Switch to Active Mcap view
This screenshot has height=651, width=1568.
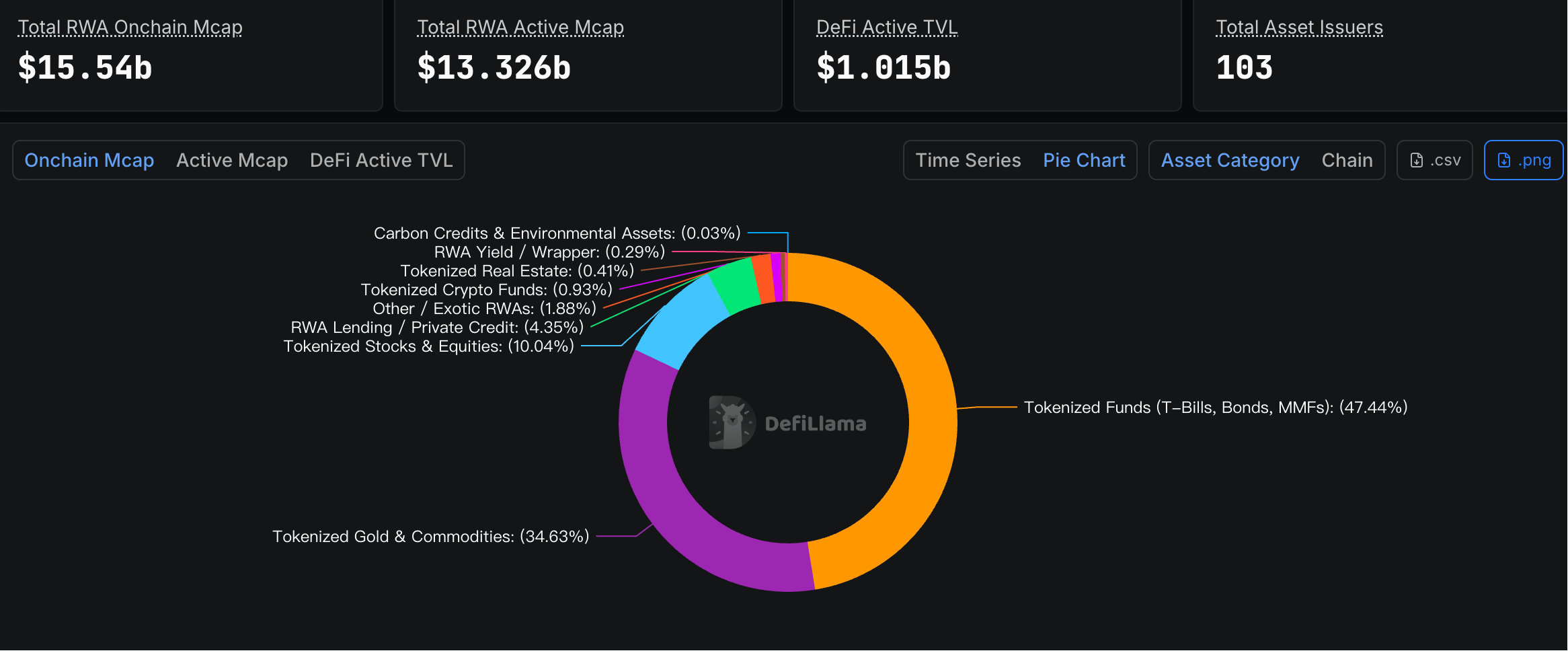click(232, 160)
